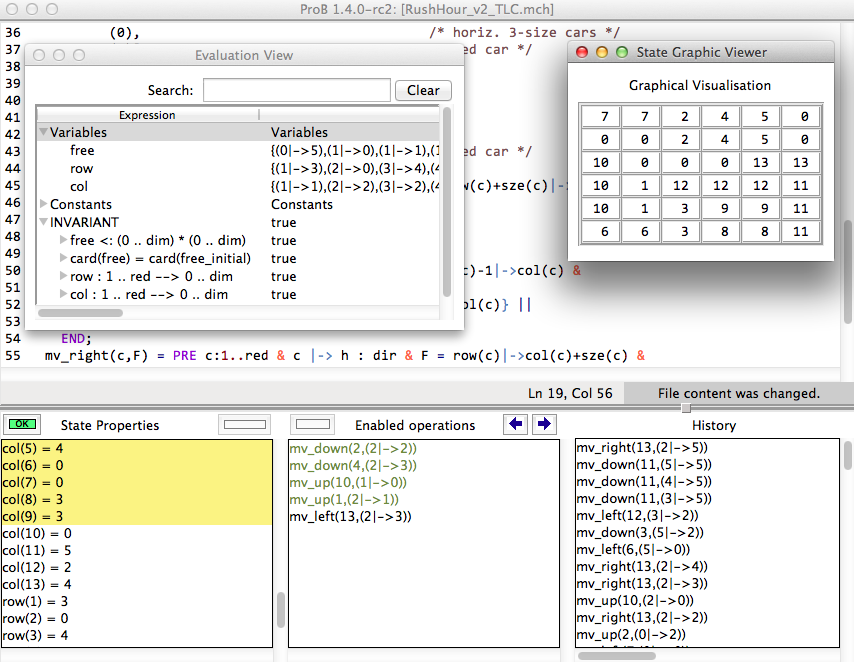
Task: Collapse the INVARIANT tree node
Action: tap(43, 222)
